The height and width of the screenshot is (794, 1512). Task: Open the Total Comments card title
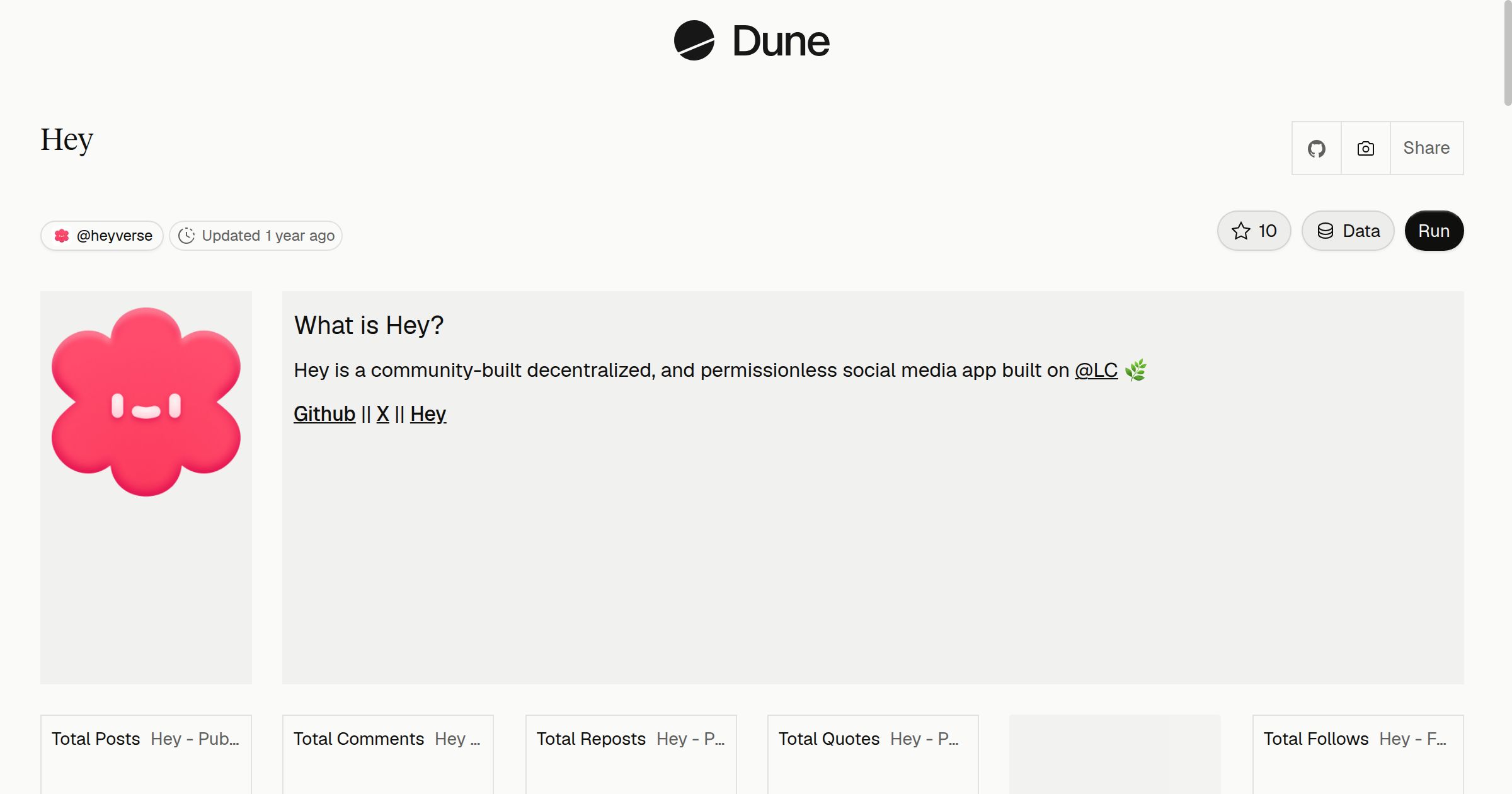click(358, 739)
